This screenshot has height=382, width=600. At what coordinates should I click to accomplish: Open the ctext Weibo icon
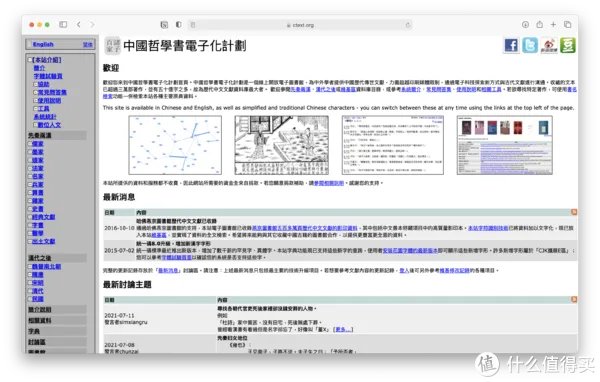click(549, 46)
